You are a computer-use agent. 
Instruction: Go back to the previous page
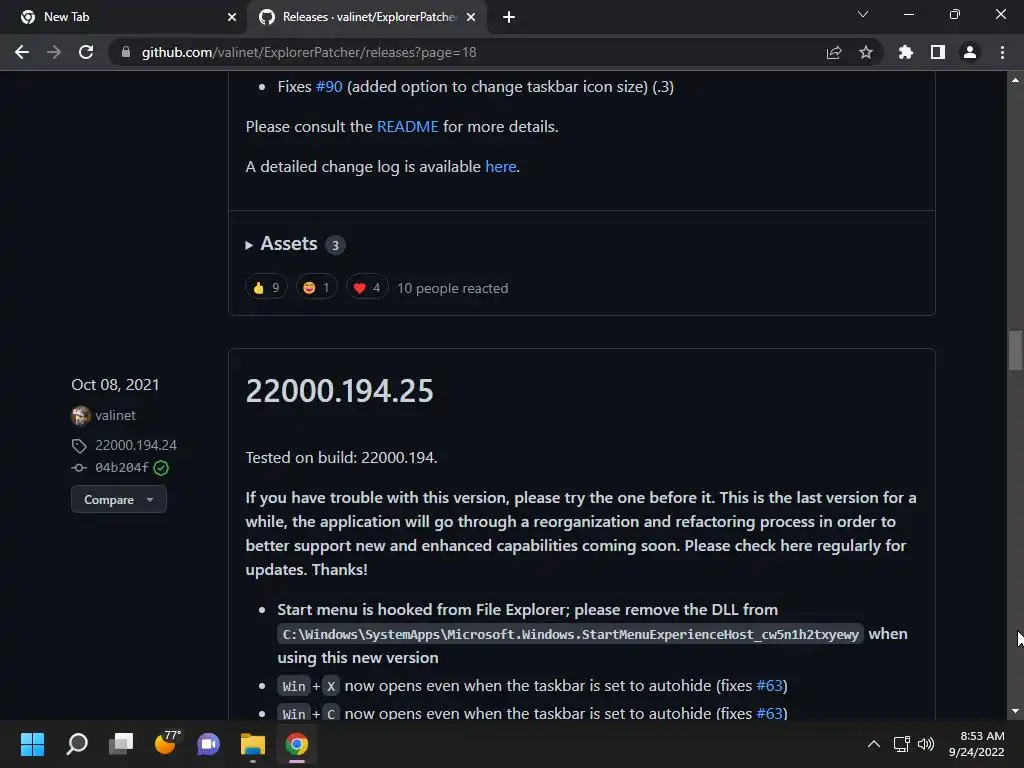tap(22, 52)
